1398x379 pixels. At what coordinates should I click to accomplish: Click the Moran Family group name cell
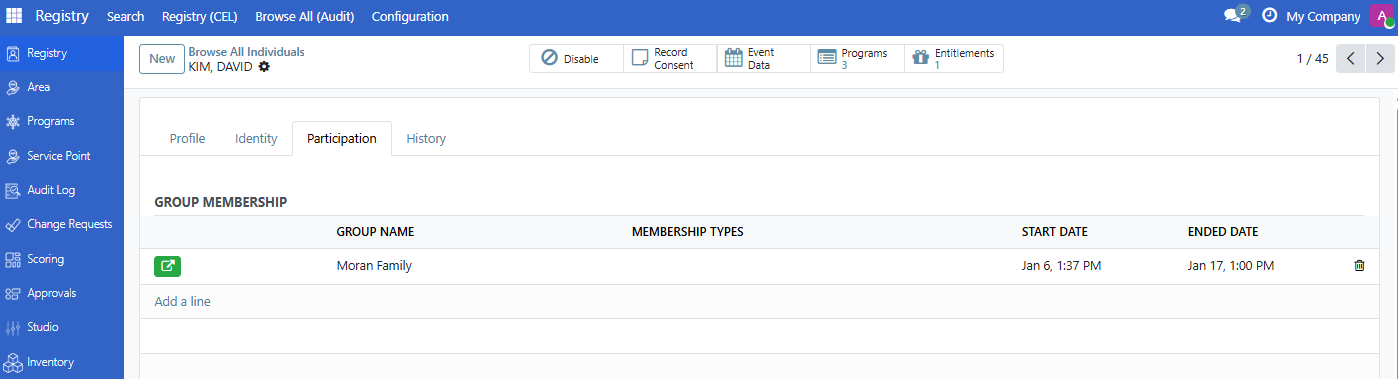click(x=374, y=266)
